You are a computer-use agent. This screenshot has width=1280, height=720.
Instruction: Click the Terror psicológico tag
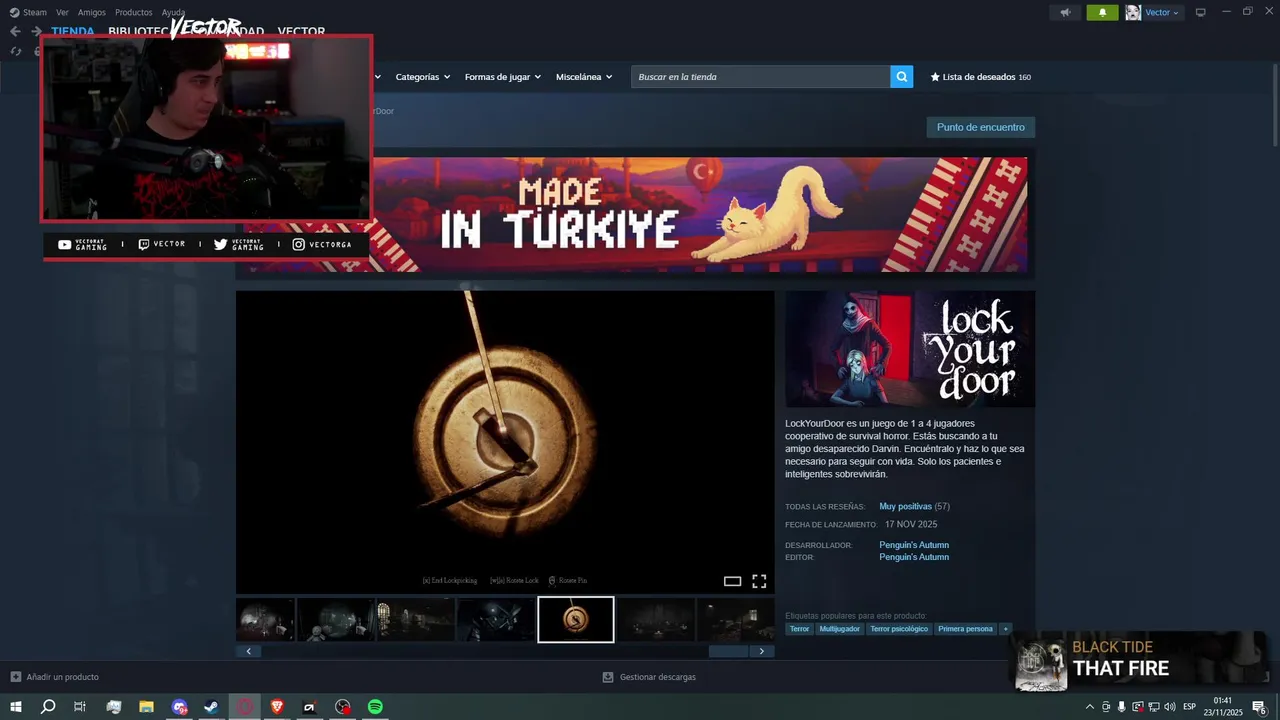(x=899, y=629)
